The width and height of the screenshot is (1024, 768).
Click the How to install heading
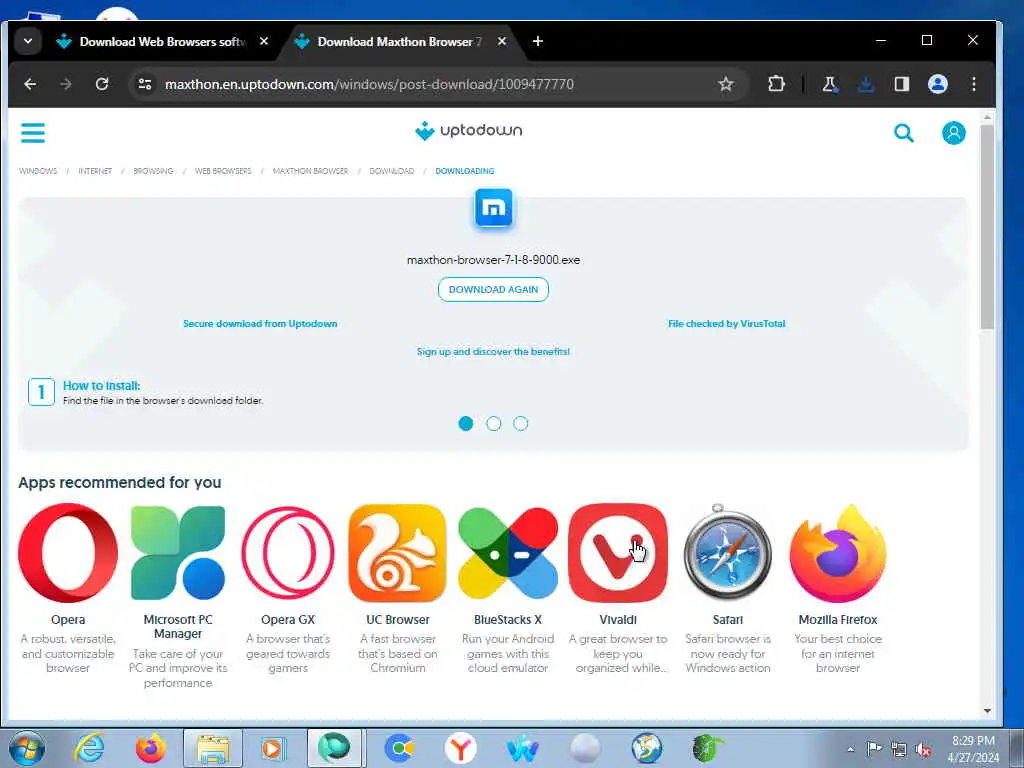click(x=101, y=385)
